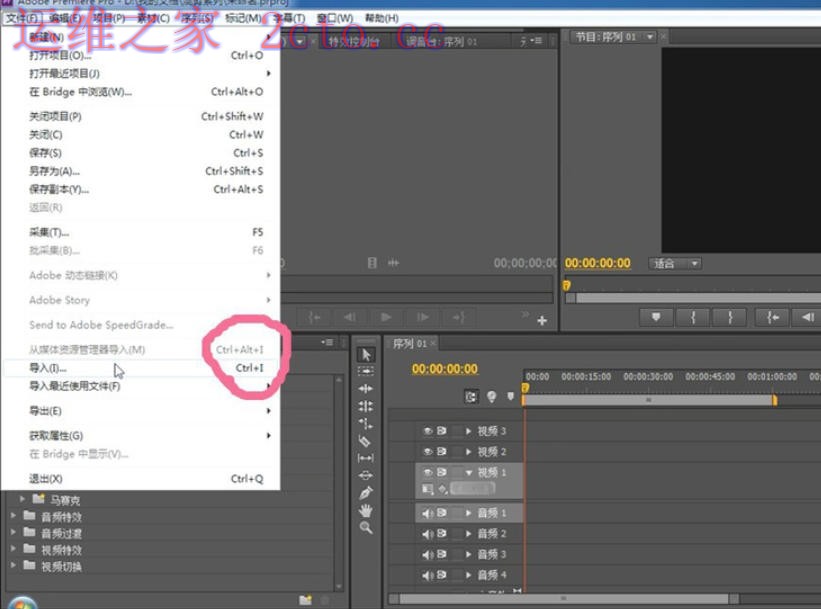This screenshot has height=609, width=821.
Task: Toggle snap icon in timeline panel
Action: click(x=471, y=397)
